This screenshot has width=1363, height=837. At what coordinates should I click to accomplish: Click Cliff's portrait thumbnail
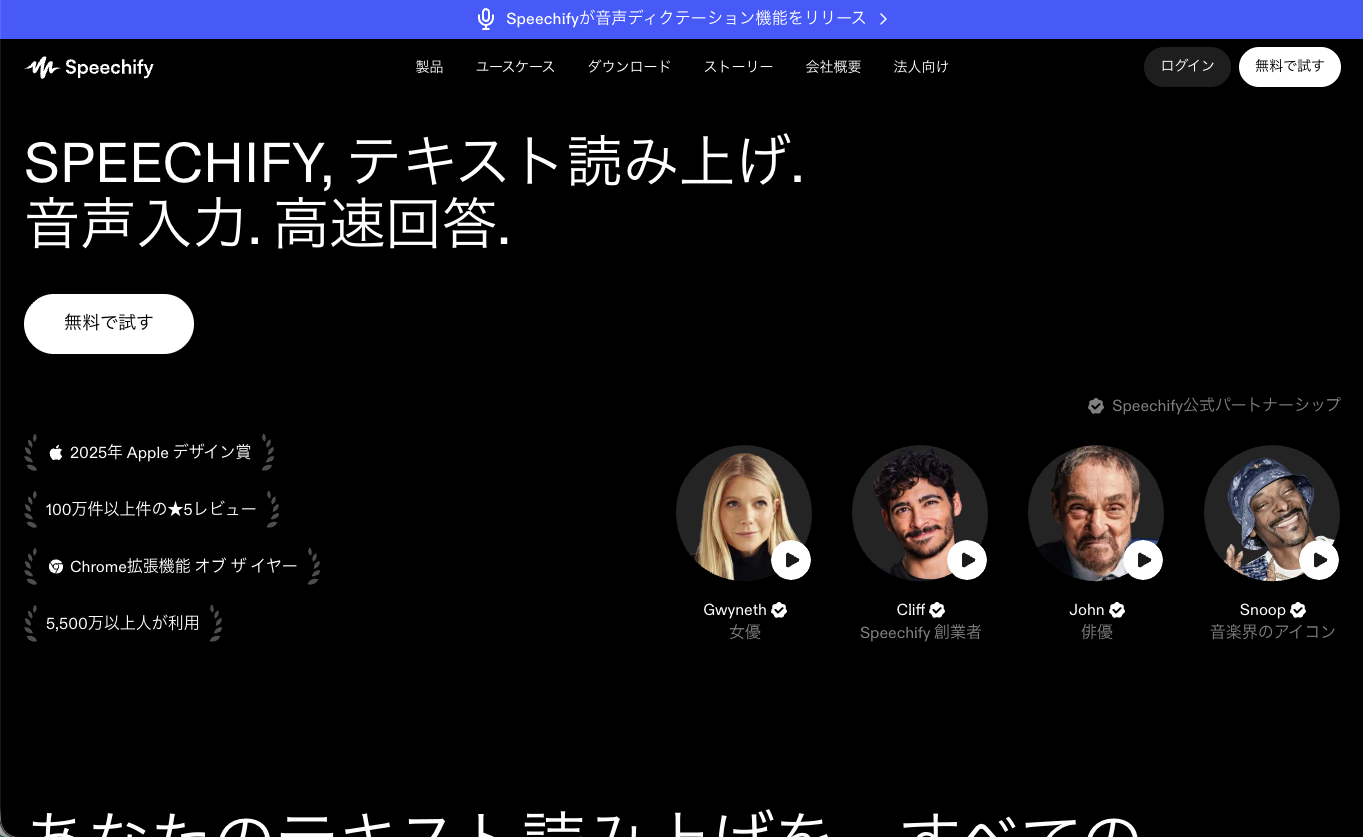point(919,513)
